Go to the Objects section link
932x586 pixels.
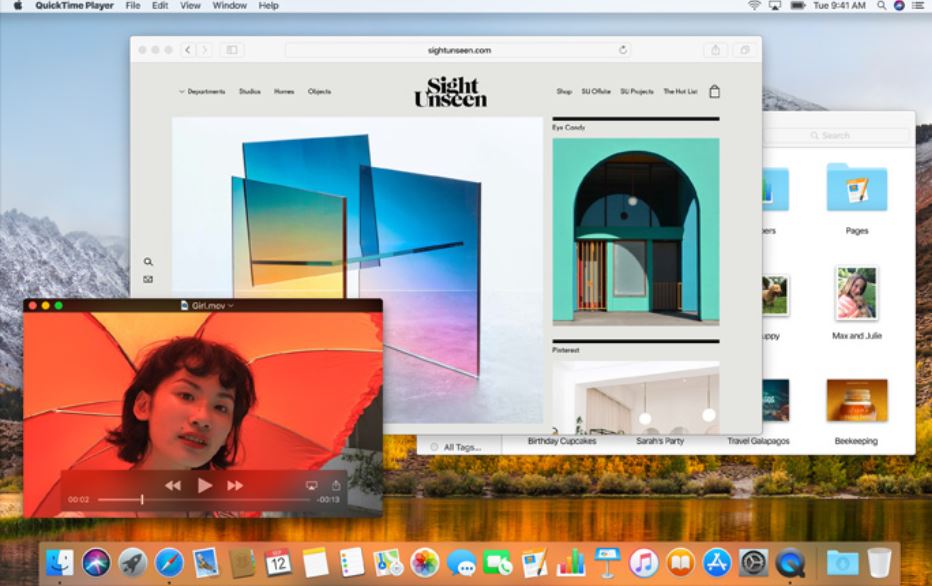[319, 92]
